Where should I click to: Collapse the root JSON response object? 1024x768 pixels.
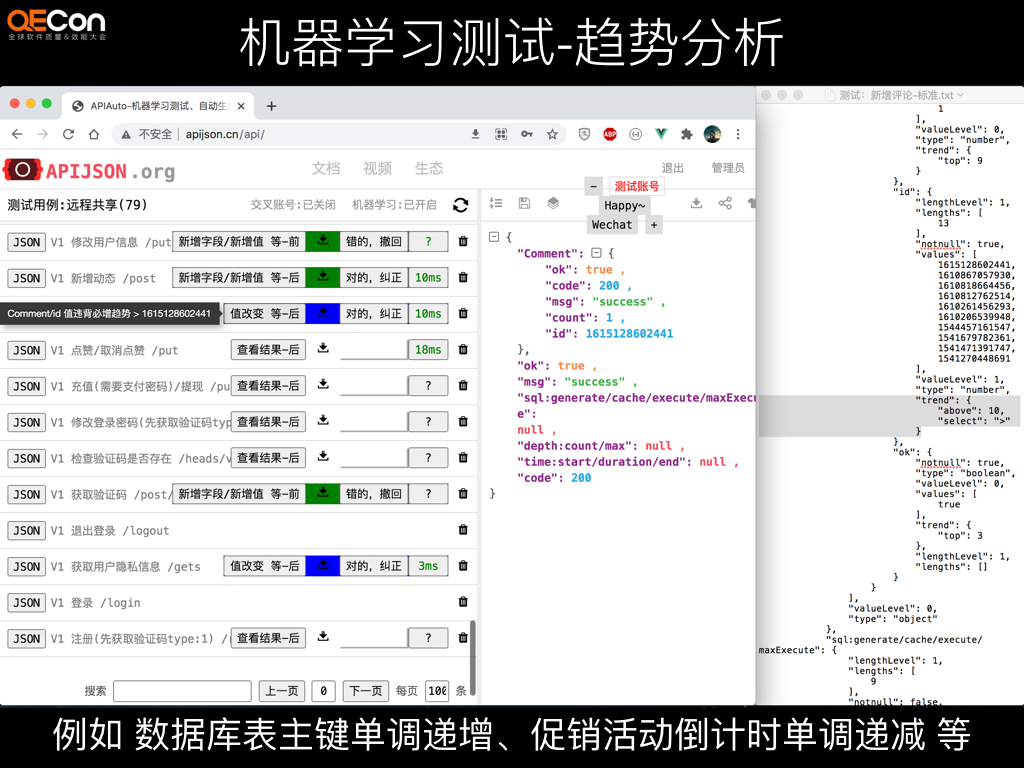click(494, 237)
